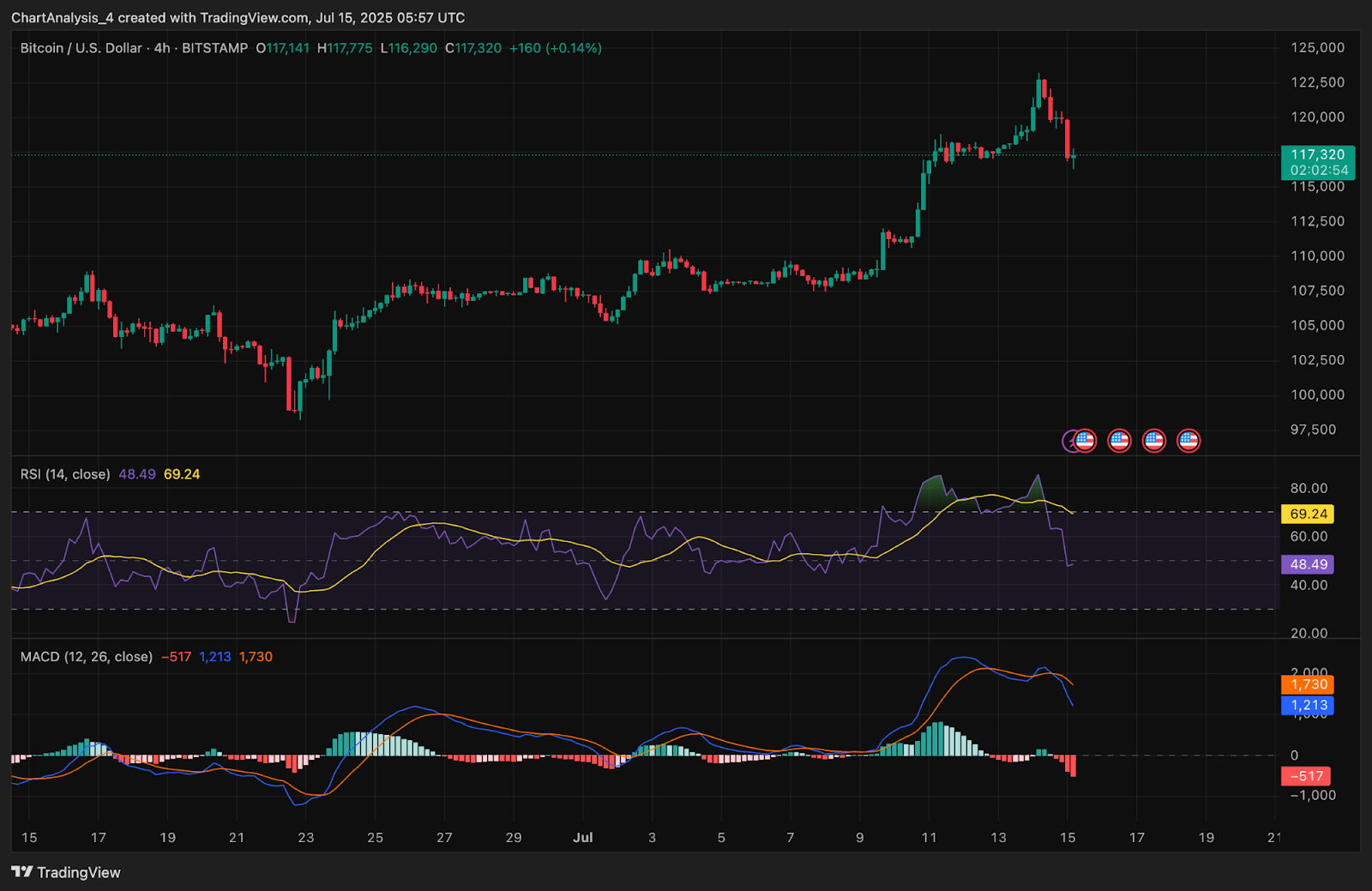
Task: Click the 125,000 price scale label
Action: (1318, 48)
